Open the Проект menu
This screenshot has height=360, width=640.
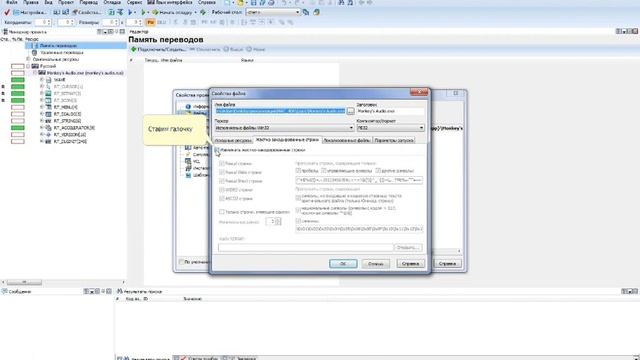coord(66,2)
